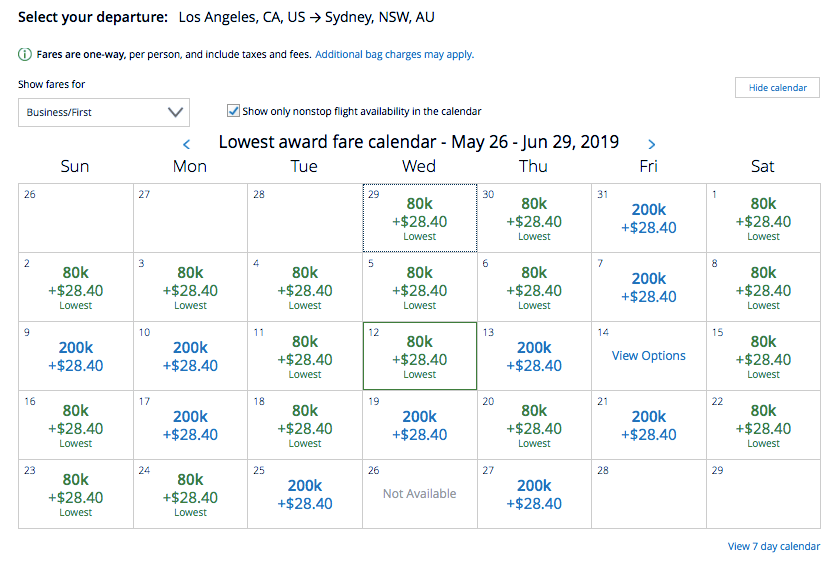836x565 pixels.
Task: Open the Business/First fare dropdown
Action: pos(104,112)
